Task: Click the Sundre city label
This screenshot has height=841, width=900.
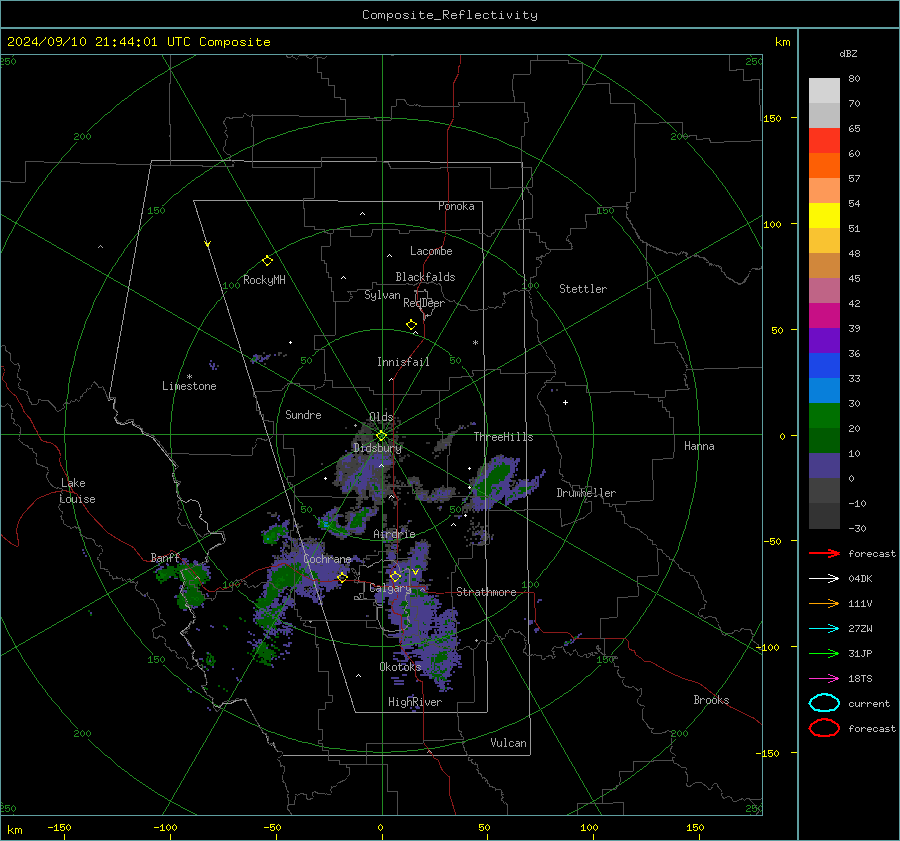Action: 303,414
